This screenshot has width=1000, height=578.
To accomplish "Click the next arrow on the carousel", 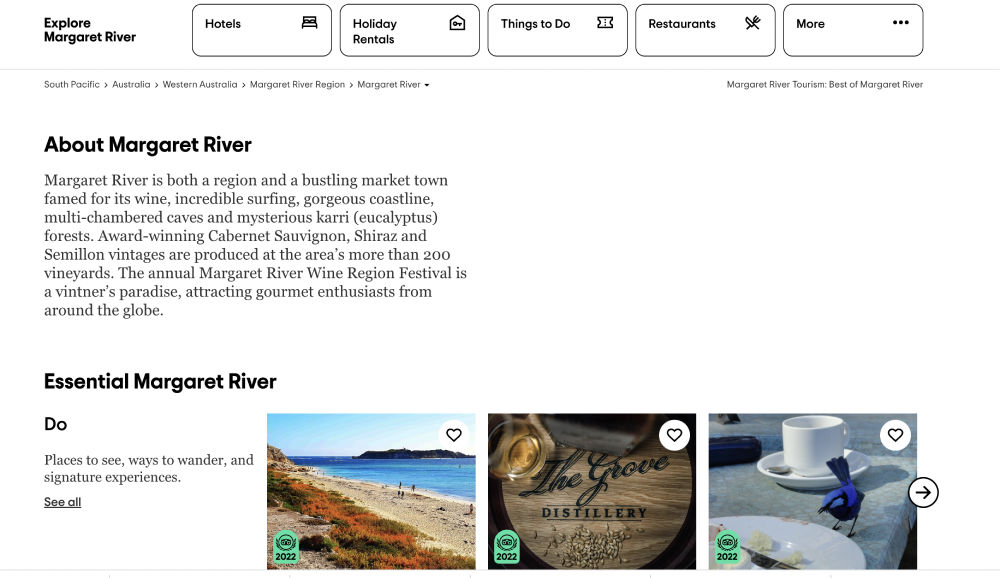I will [923, 493].
